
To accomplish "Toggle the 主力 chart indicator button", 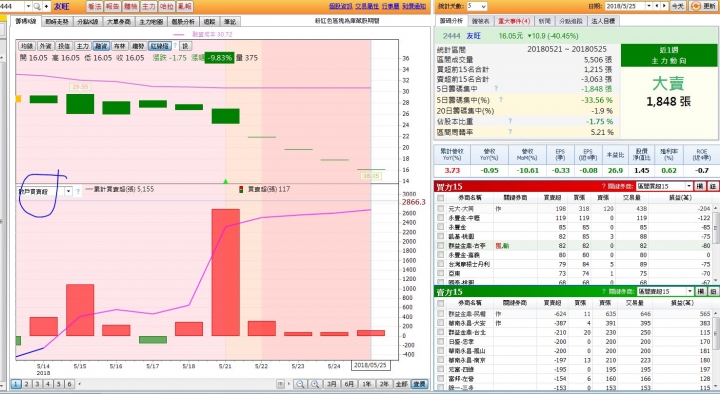I will pyautogui.click(x=83, y=46).
